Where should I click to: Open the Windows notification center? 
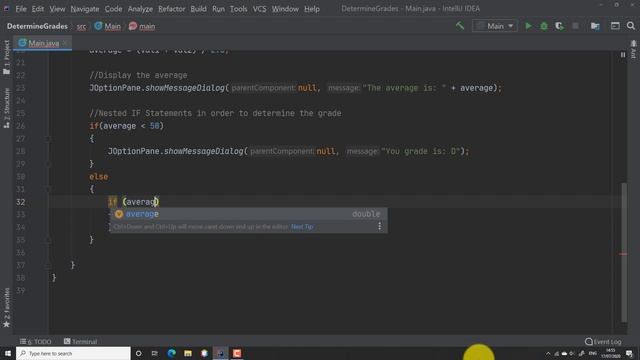point(629,353)
